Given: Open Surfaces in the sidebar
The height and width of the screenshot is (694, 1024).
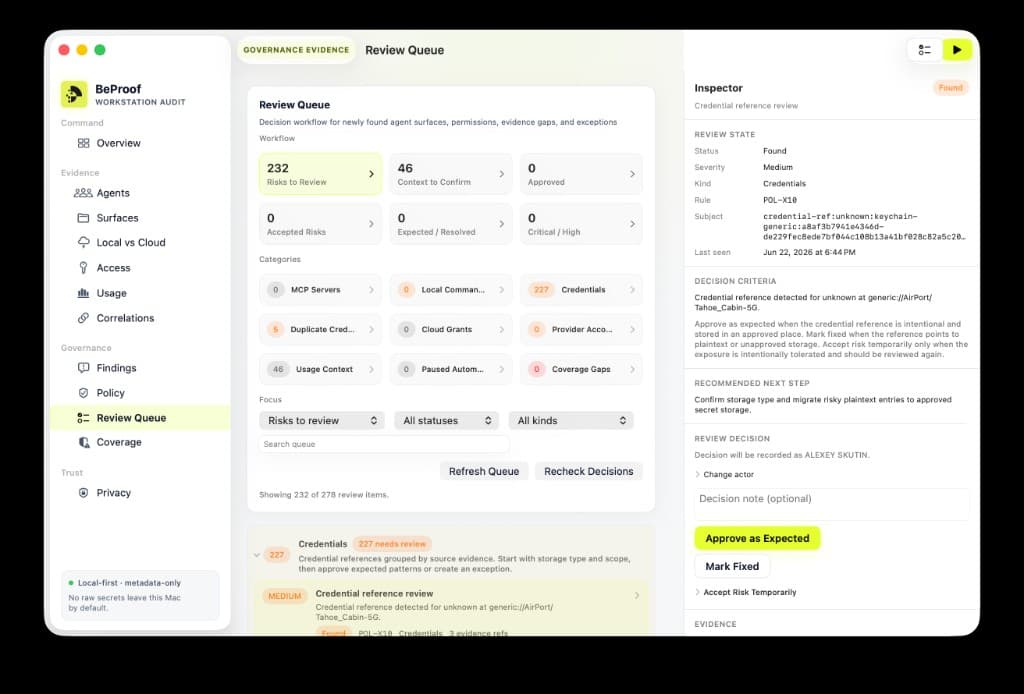Looking at the screenshot, I should coord(118,217).
